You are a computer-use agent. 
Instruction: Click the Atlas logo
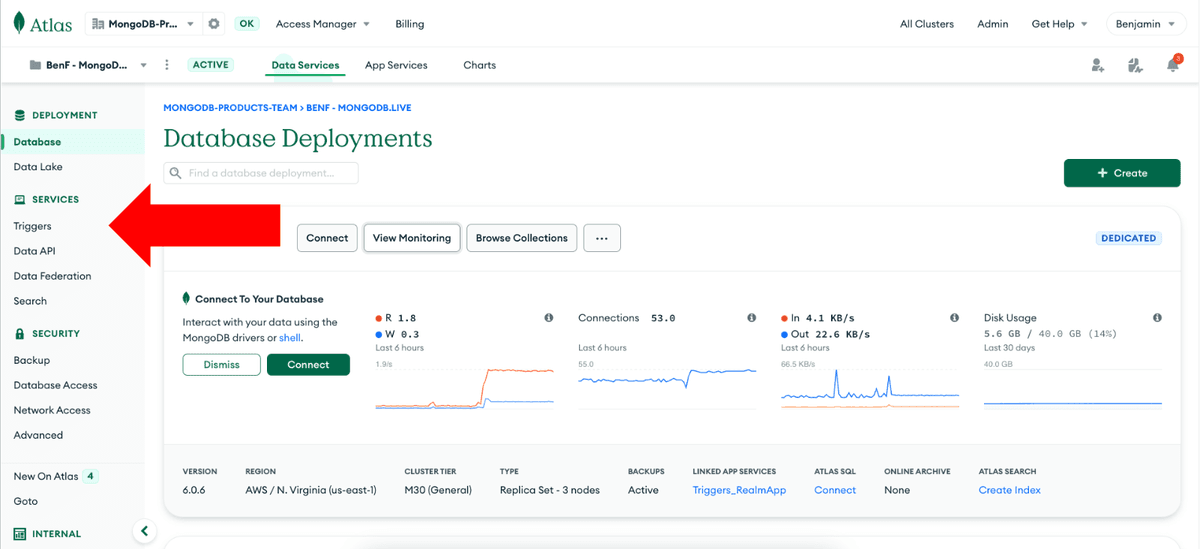tap(43, 24)
